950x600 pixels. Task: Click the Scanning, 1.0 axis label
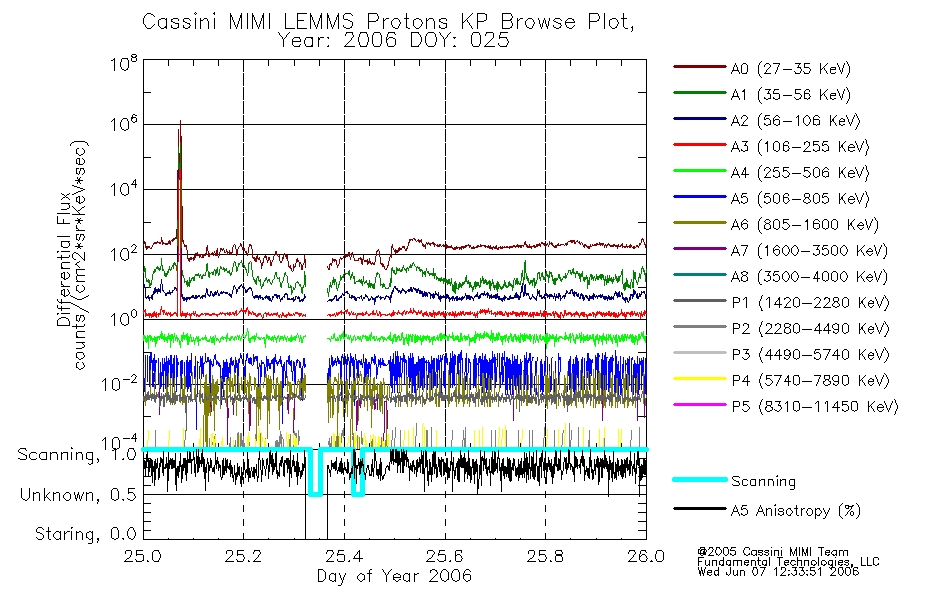[77, 455]
